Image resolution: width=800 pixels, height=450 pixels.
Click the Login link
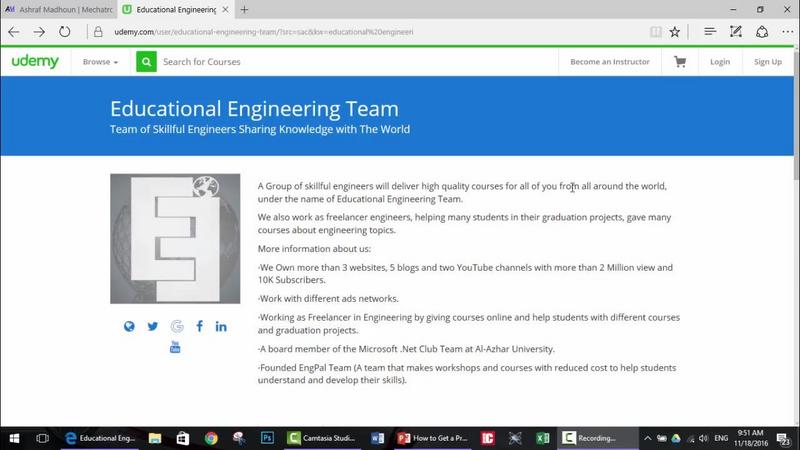click(x=720, y=62)
